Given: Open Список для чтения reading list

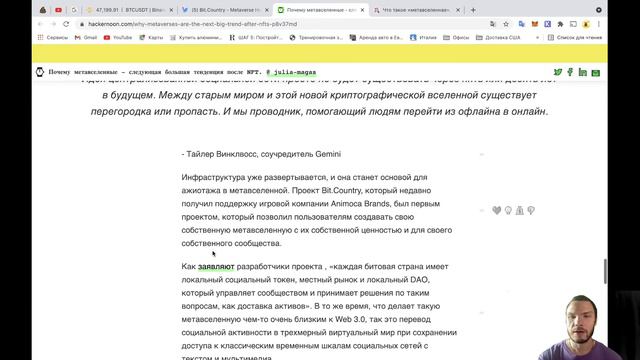Looking at the screenshot, I should (575, 38).
